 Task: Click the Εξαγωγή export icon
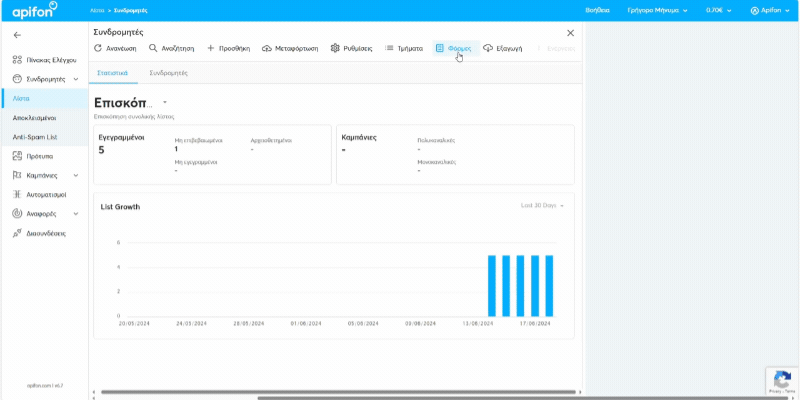(488, 48)
